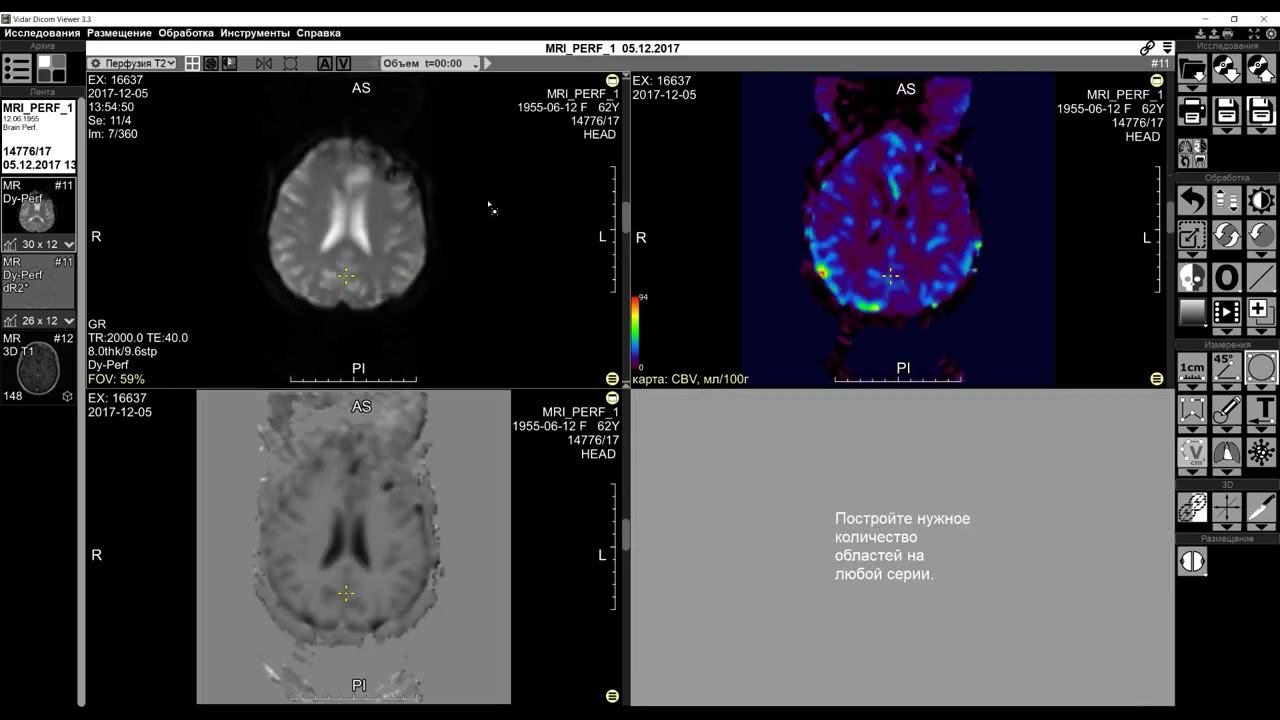Click the 'карта: CBV, мл/100г' label
This screenshot has height=720, width=1280.
[x=691, y=379]
